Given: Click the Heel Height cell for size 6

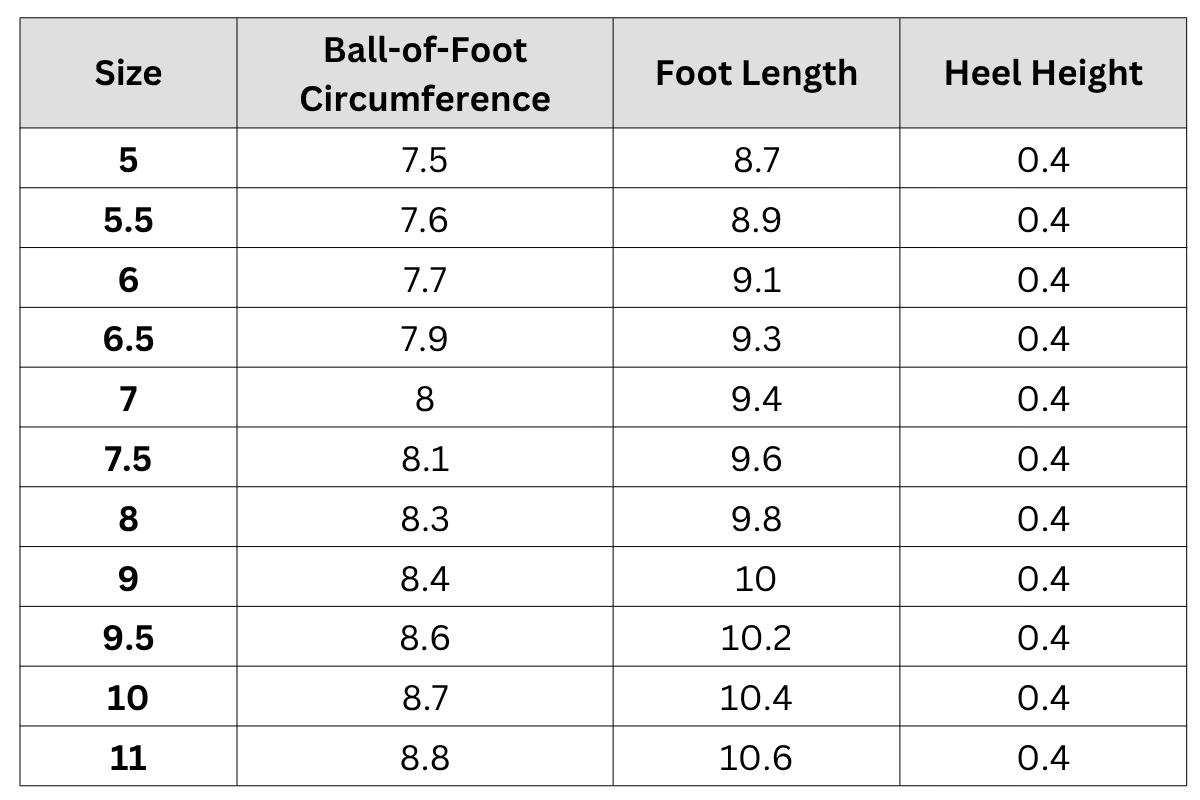Looking at the screenshot, I should 1043,280.
